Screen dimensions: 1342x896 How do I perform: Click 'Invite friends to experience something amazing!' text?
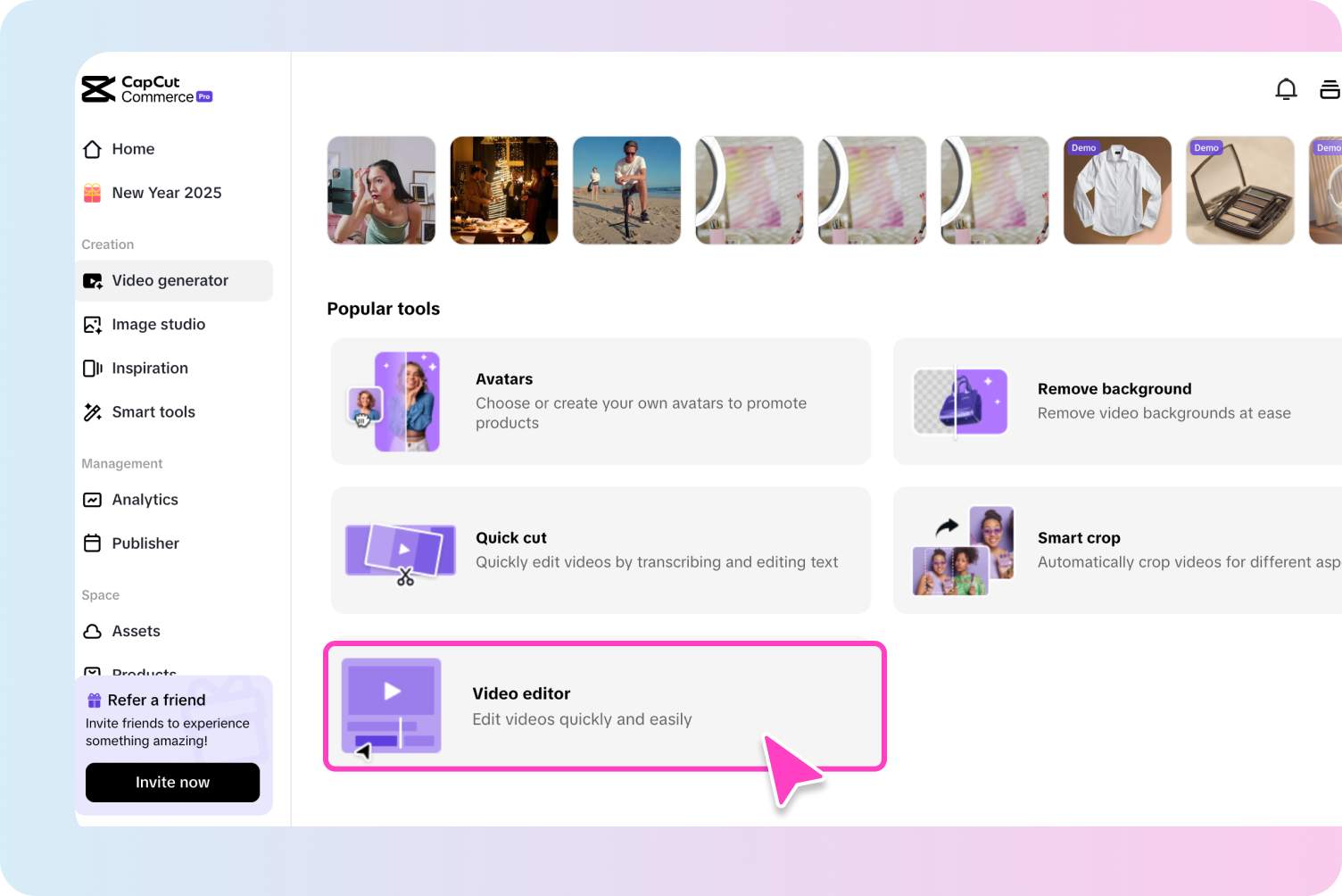click(168, 732)
